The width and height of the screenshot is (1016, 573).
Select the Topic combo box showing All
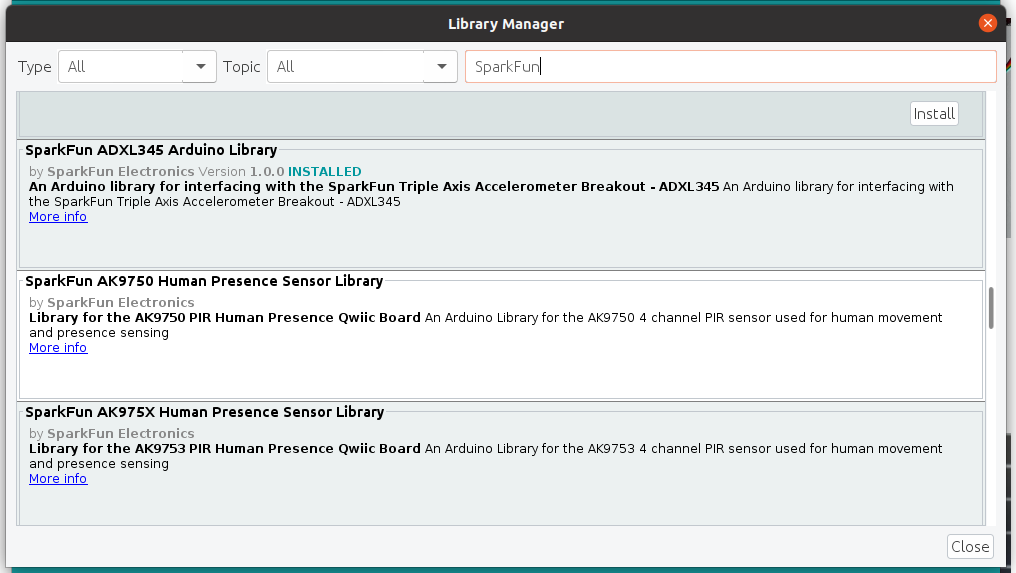click(x=362, y=67)
